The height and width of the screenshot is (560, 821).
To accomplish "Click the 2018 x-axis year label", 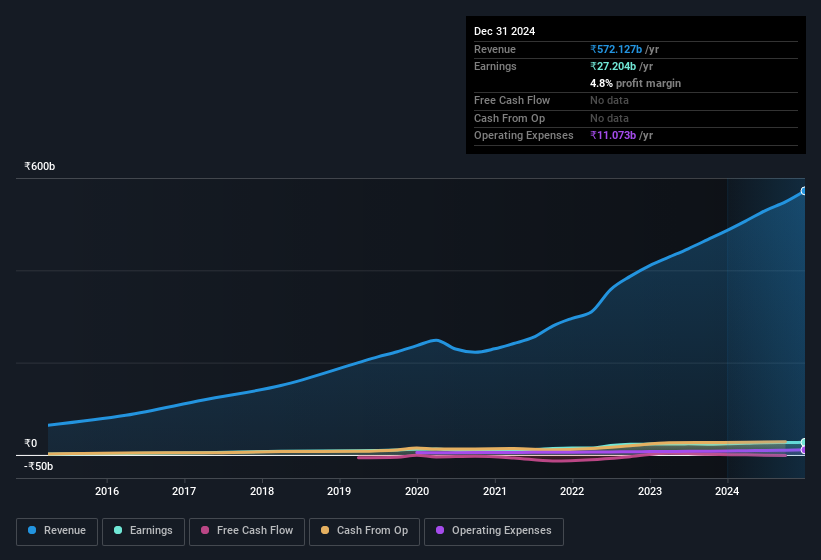I will [262, 491].
